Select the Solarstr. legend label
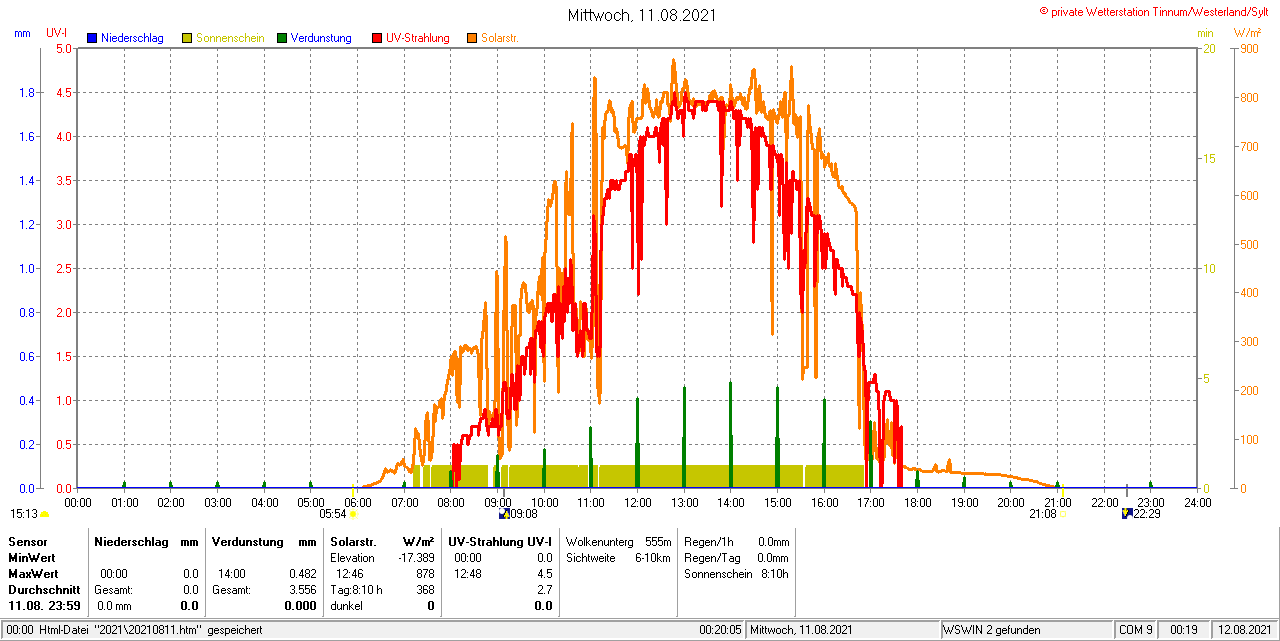 tap(500, 38)
